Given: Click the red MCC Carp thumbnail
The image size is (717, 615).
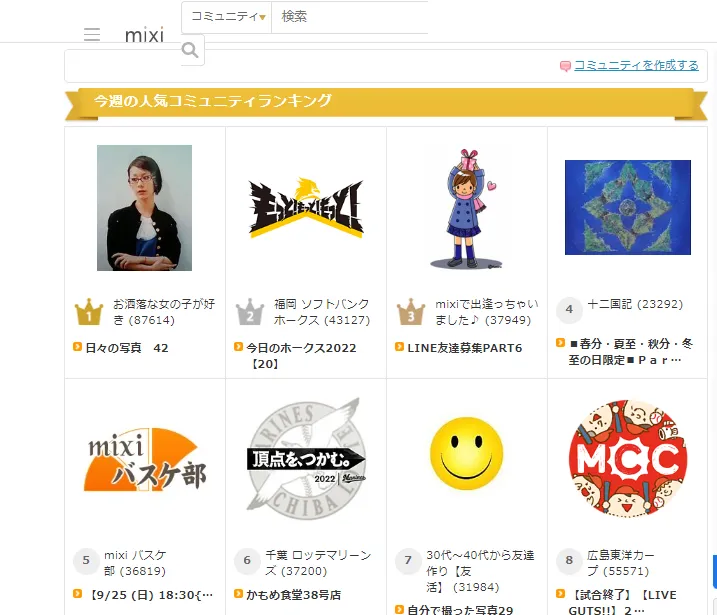Looking at the screenshot, I should (x=628, y=458).
